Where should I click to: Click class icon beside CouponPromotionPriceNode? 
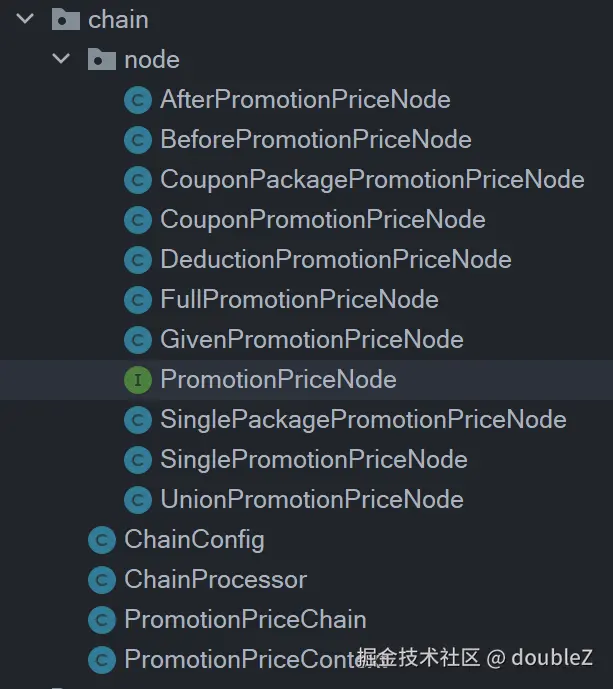coord(137,219)
